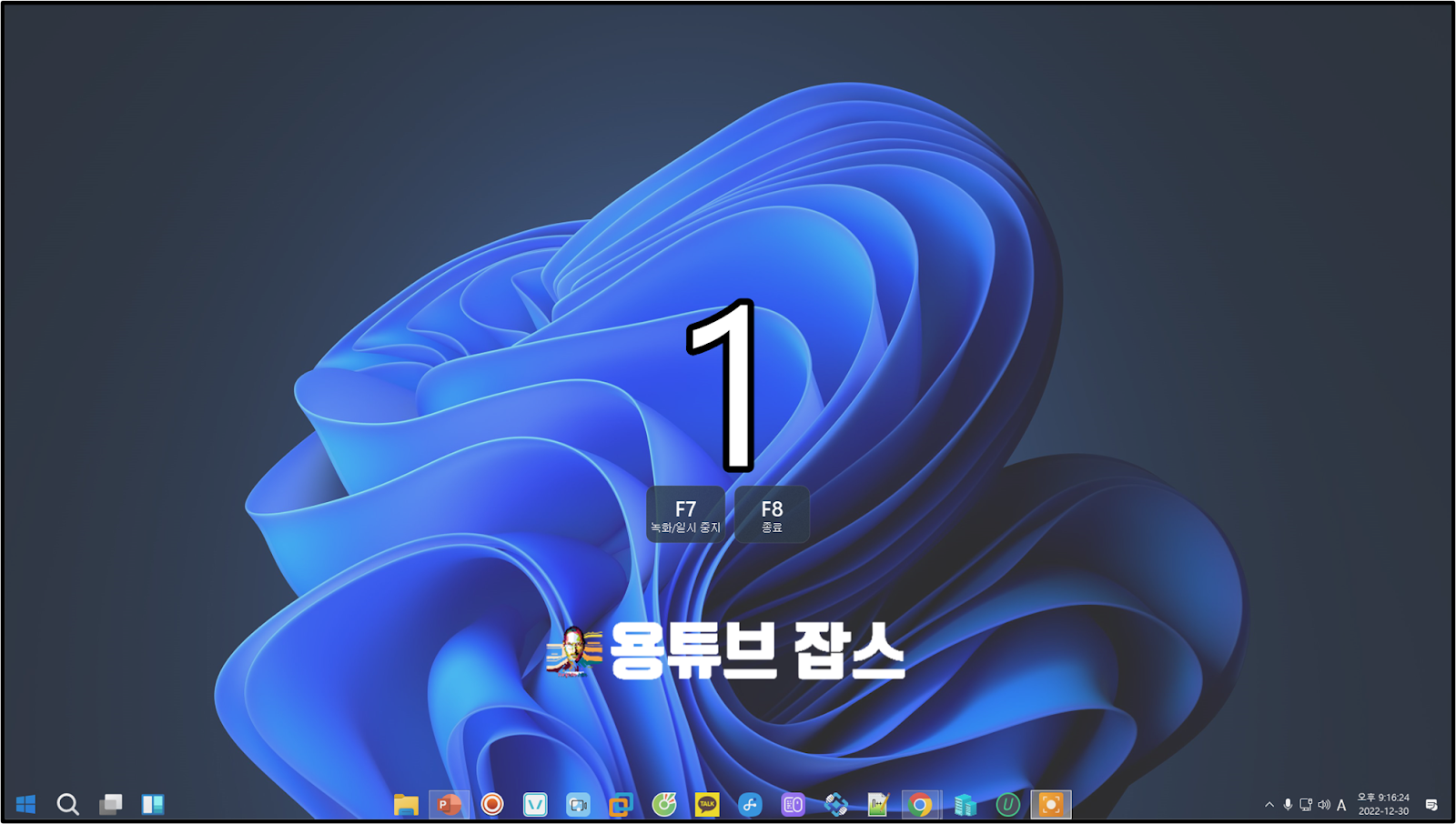The width and height of the screenshot is (1456, 824).
Task: Open File Explorer from the taskbar
Action: pos(406,804)
